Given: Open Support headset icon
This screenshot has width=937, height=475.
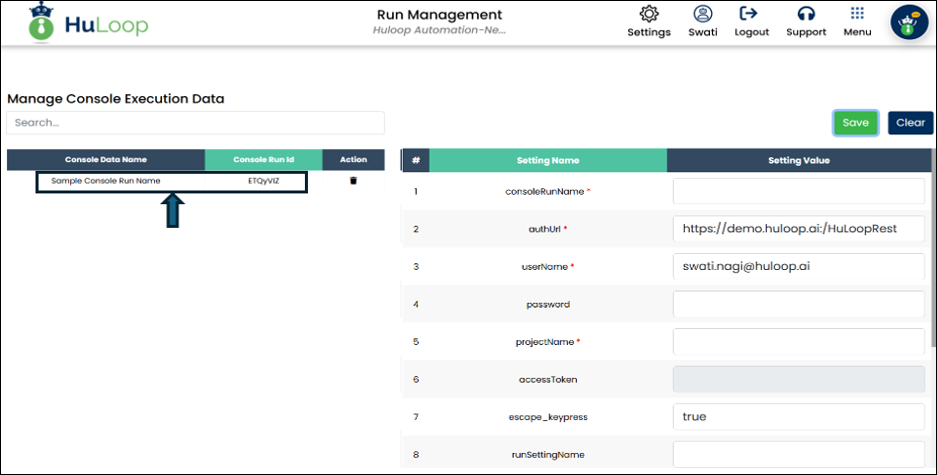Looking at the screenshot, I should pos(806,14).
